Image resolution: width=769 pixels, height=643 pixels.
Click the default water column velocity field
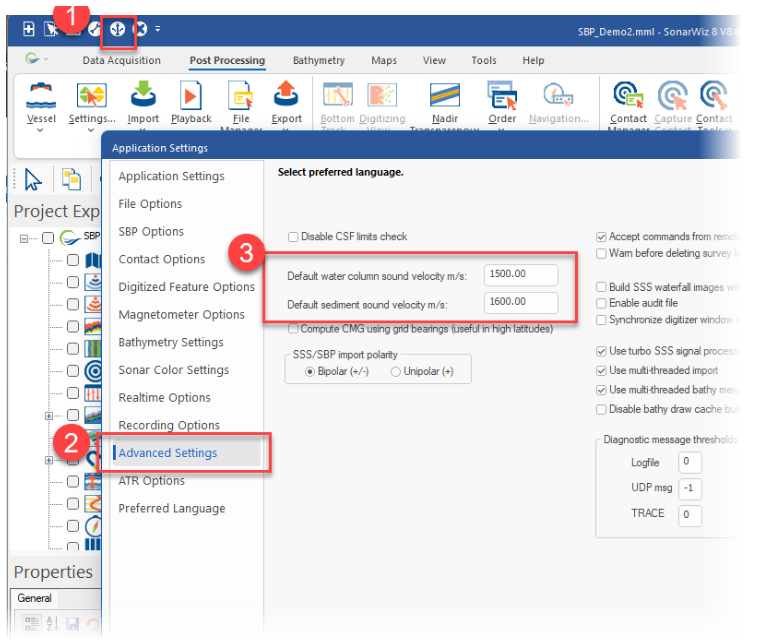coord(518,275)
